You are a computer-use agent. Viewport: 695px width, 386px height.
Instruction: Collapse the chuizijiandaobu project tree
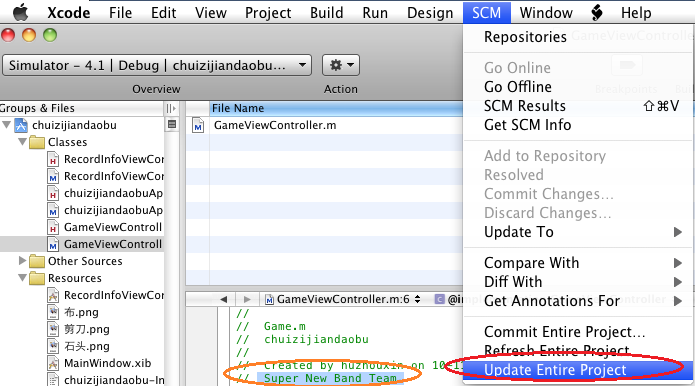click(x=7, y=125)
